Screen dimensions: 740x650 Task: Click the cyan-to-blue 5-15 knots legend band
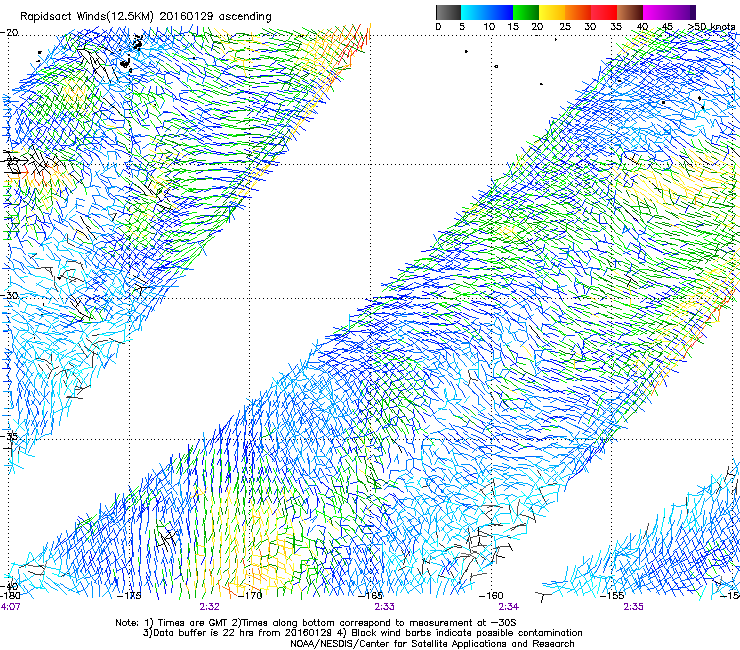[487, 12]
